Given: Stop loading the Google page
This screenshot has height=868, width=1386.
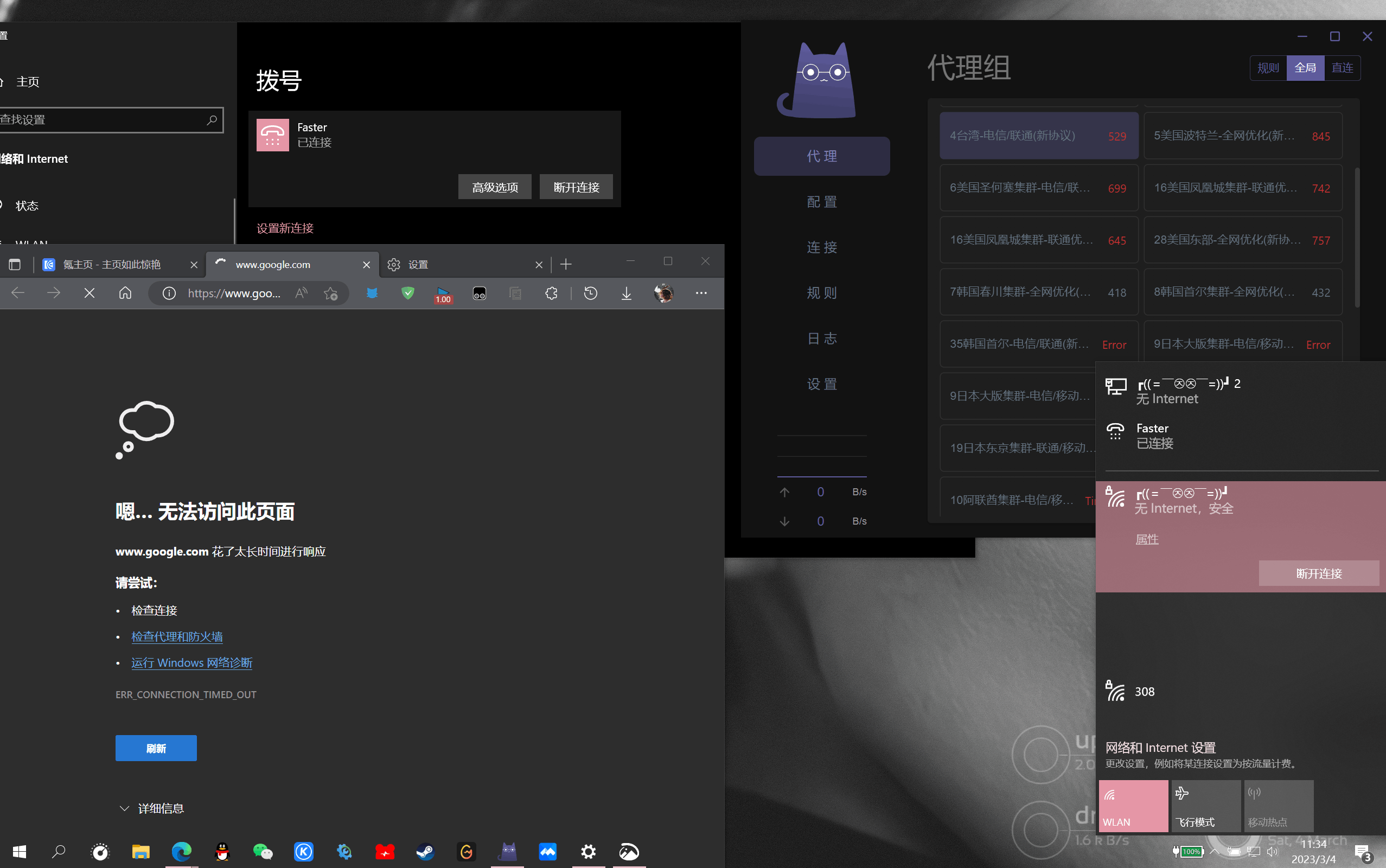Looking at the screenshot, I should tap(90, 293).
